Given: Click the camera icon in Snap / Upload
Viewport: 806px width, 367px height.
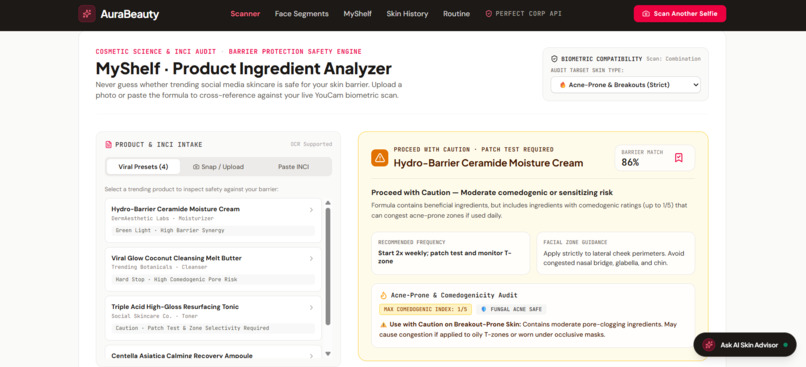Looking at the screenshot, I should 196,167.
